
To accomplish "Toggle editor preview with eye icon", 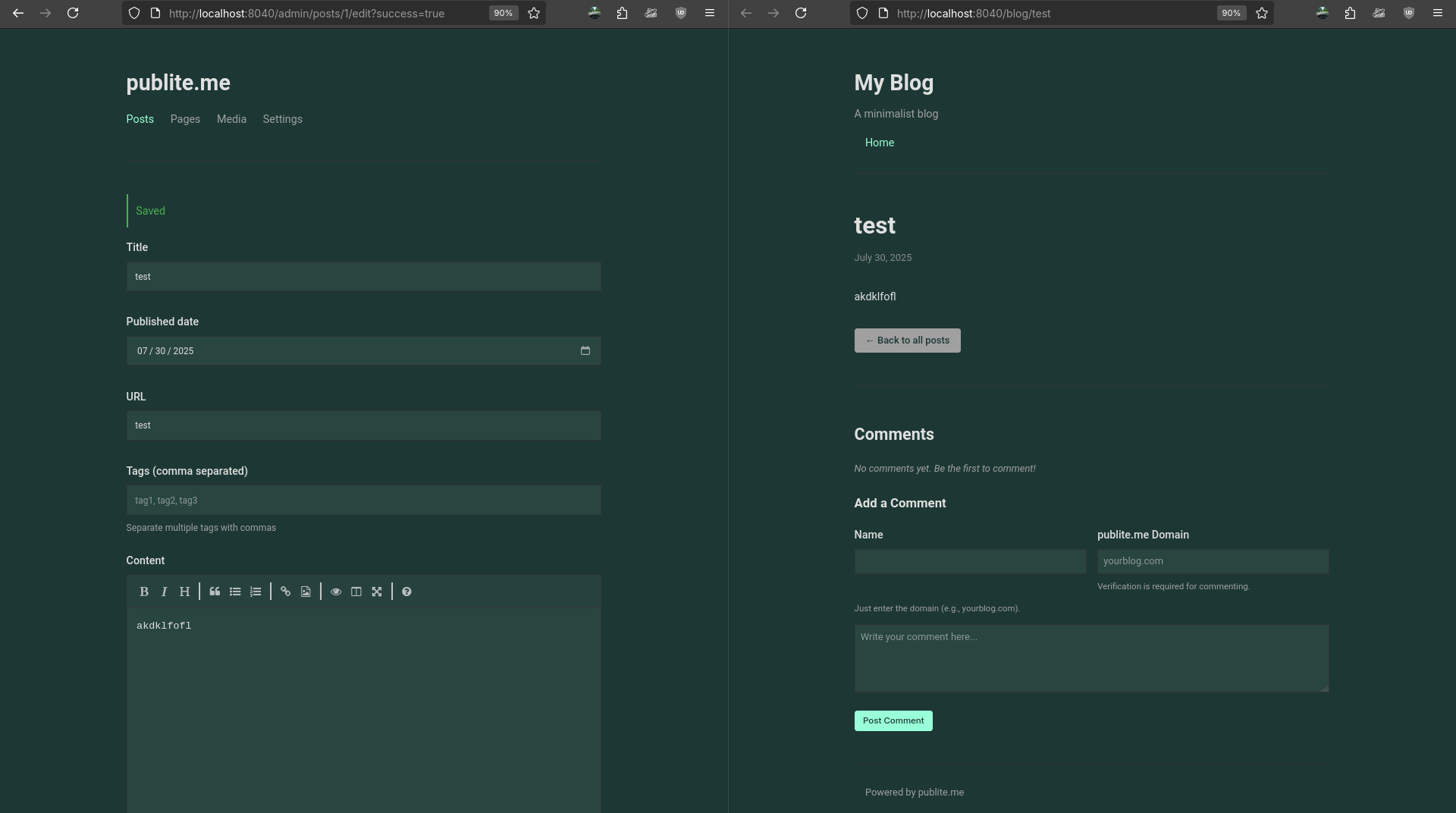I will click(x=336, y=592).
